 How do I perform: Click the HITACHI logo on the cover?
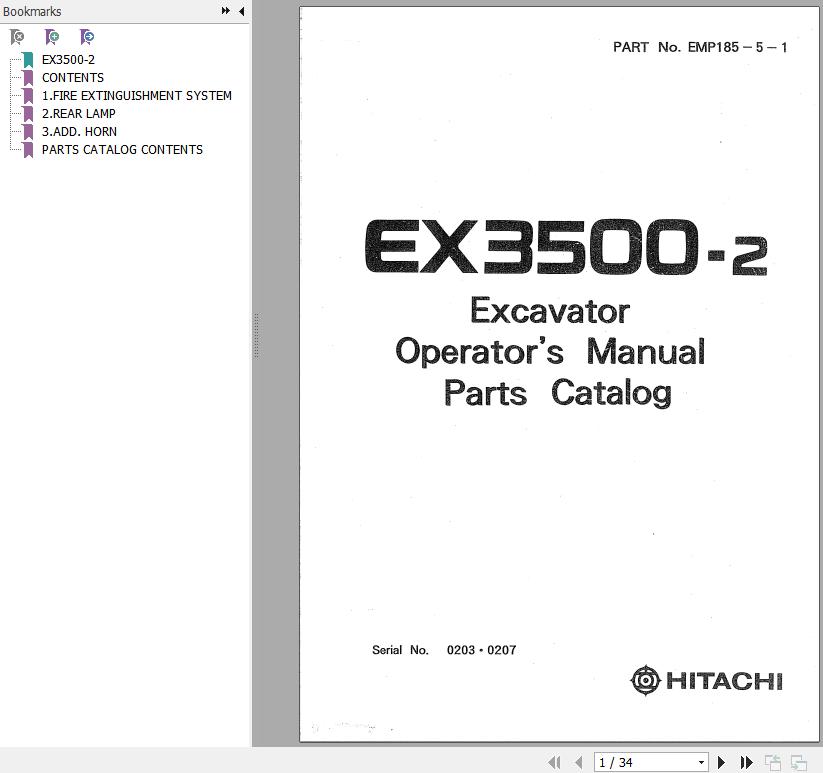706,681
